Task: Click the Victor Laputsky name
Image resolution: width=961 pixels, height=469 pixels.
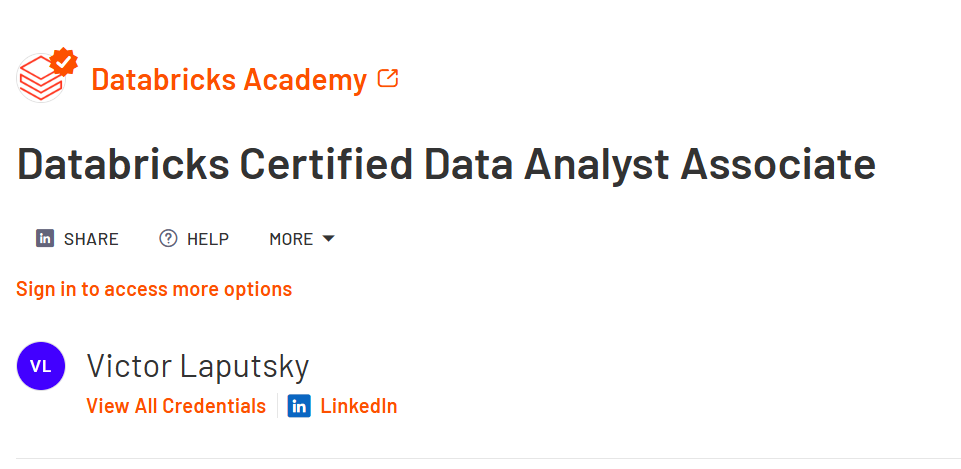Action: coord(198,365)
